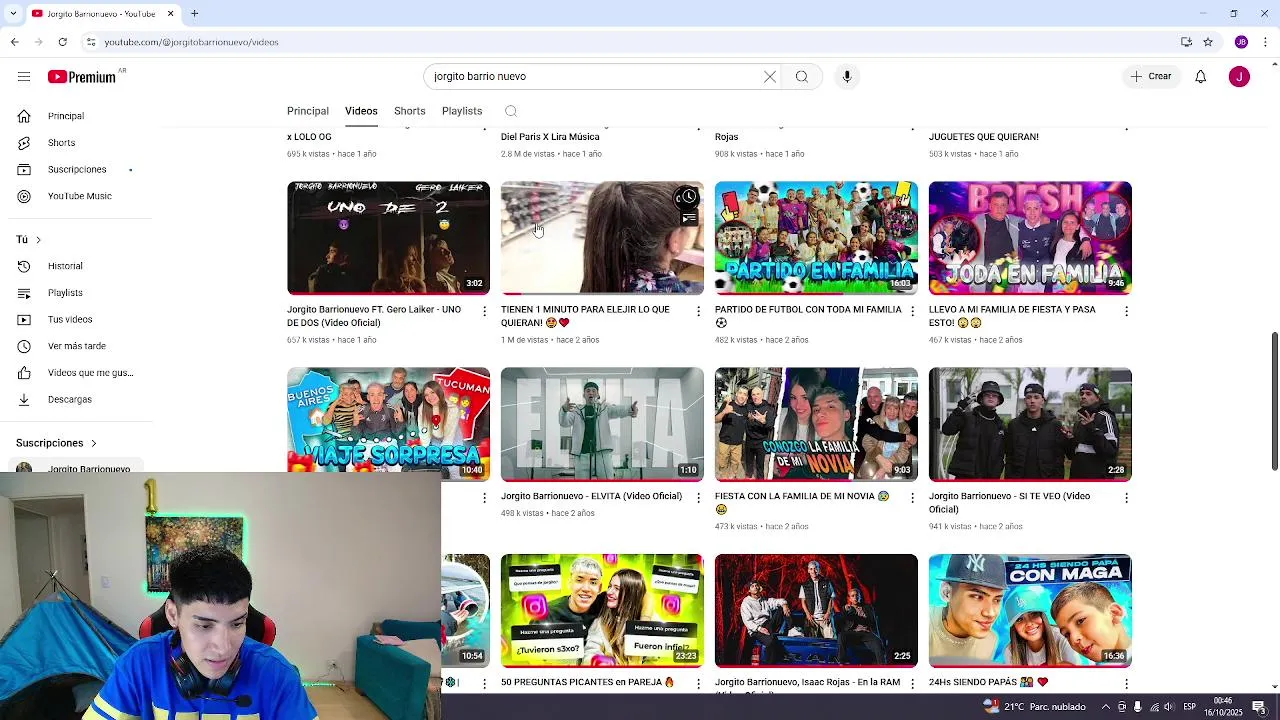Switch to the Shorts channel tab
Viewport: 1280px width, 720px height.
(x=410, y=111)
